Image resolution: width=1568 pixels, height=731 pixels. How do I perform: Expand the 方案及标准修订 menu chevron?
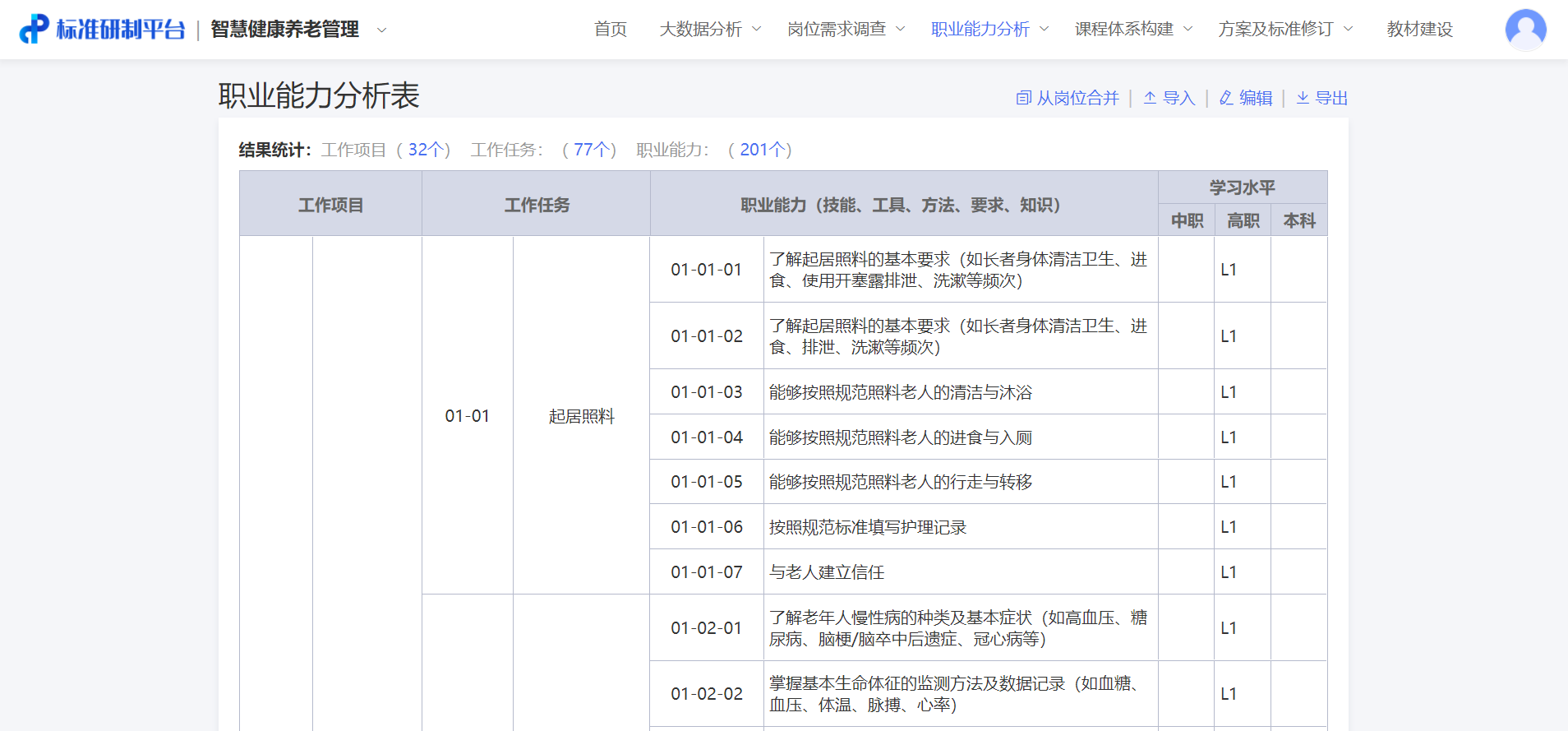point(1348,29)
